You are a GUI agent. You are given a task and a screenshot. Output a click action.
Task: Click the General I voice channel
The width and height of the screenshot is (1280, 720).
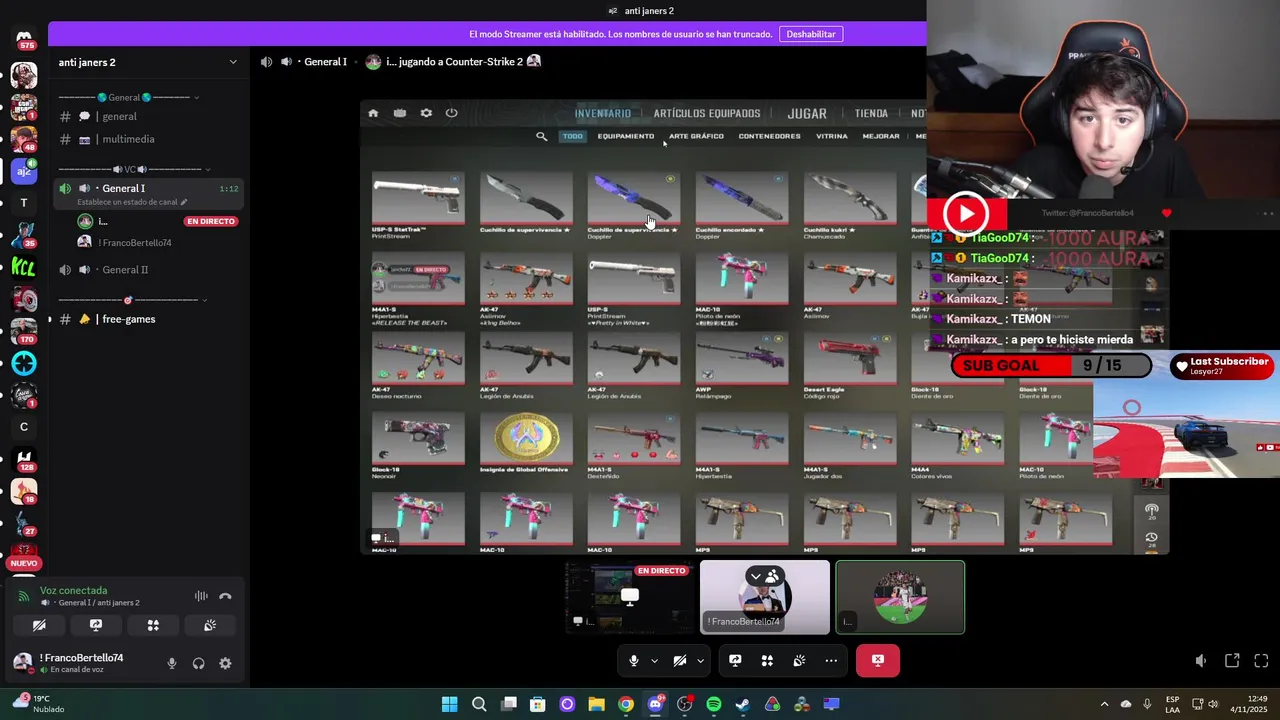click(x=147, y=188)
